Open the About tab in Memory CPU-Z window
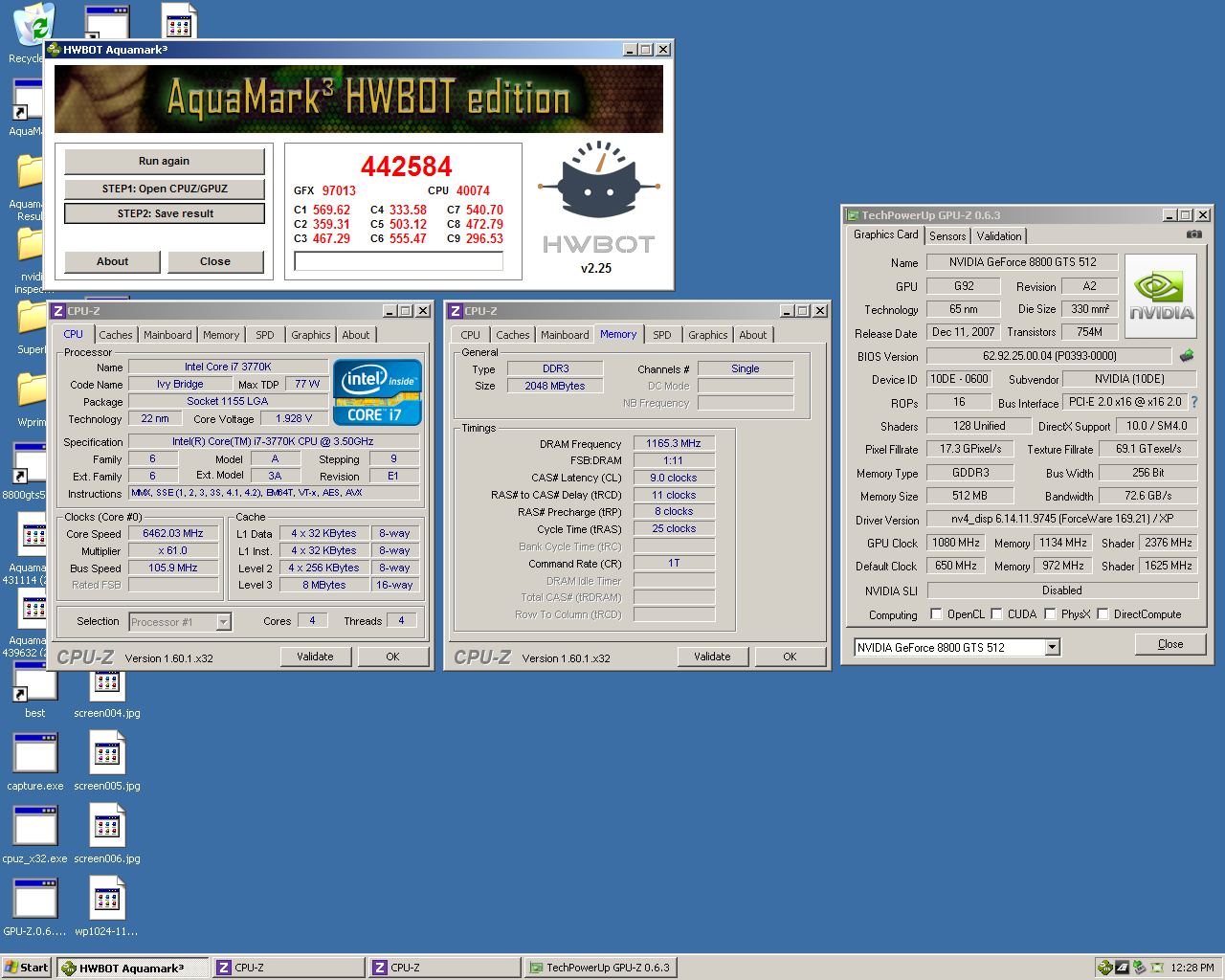Viewport: 1225px width, 980px height. [x=753, y=335]
